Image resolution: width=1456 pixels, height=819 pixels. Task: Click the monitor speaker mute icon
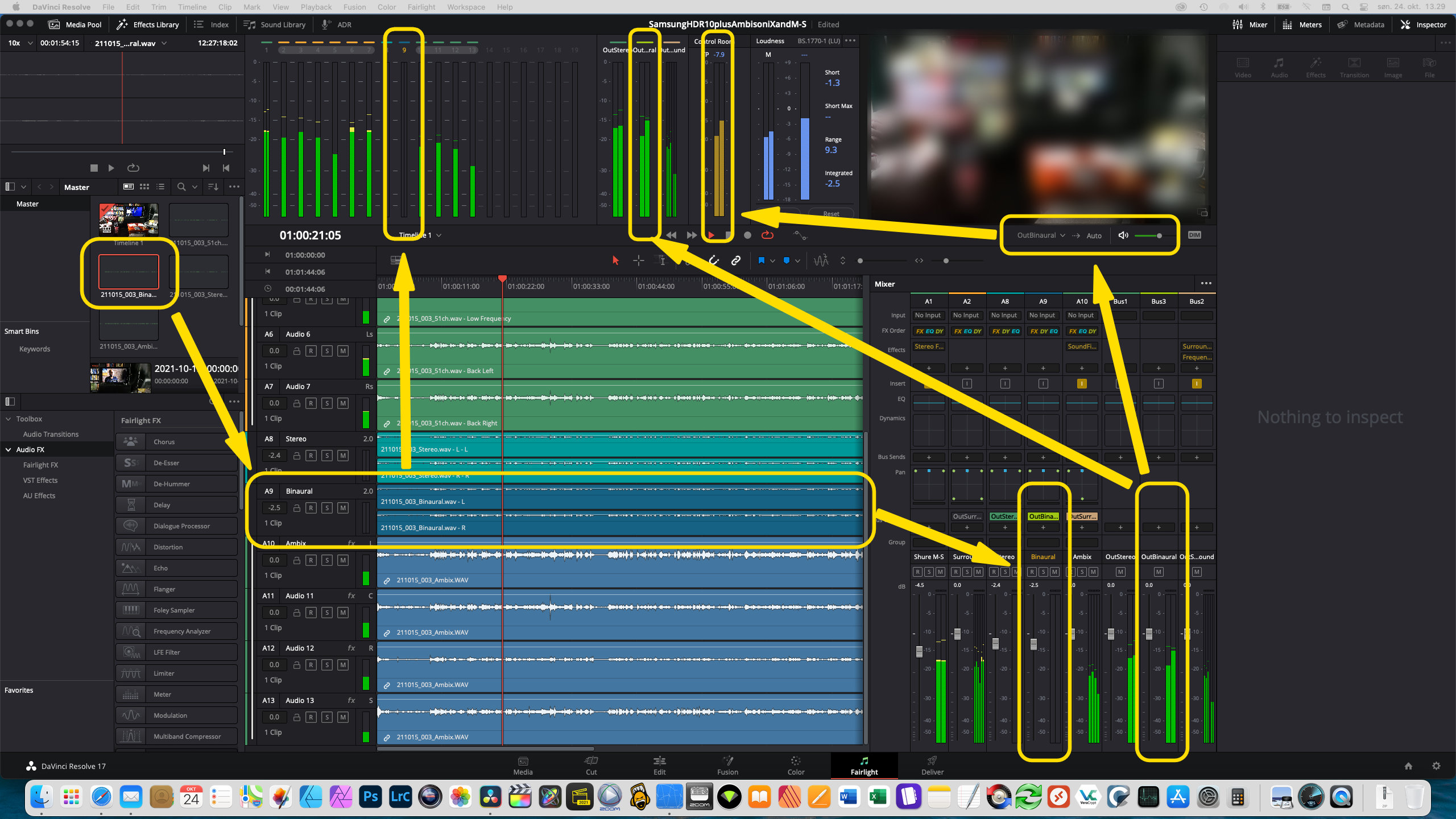coord(1123,235)
